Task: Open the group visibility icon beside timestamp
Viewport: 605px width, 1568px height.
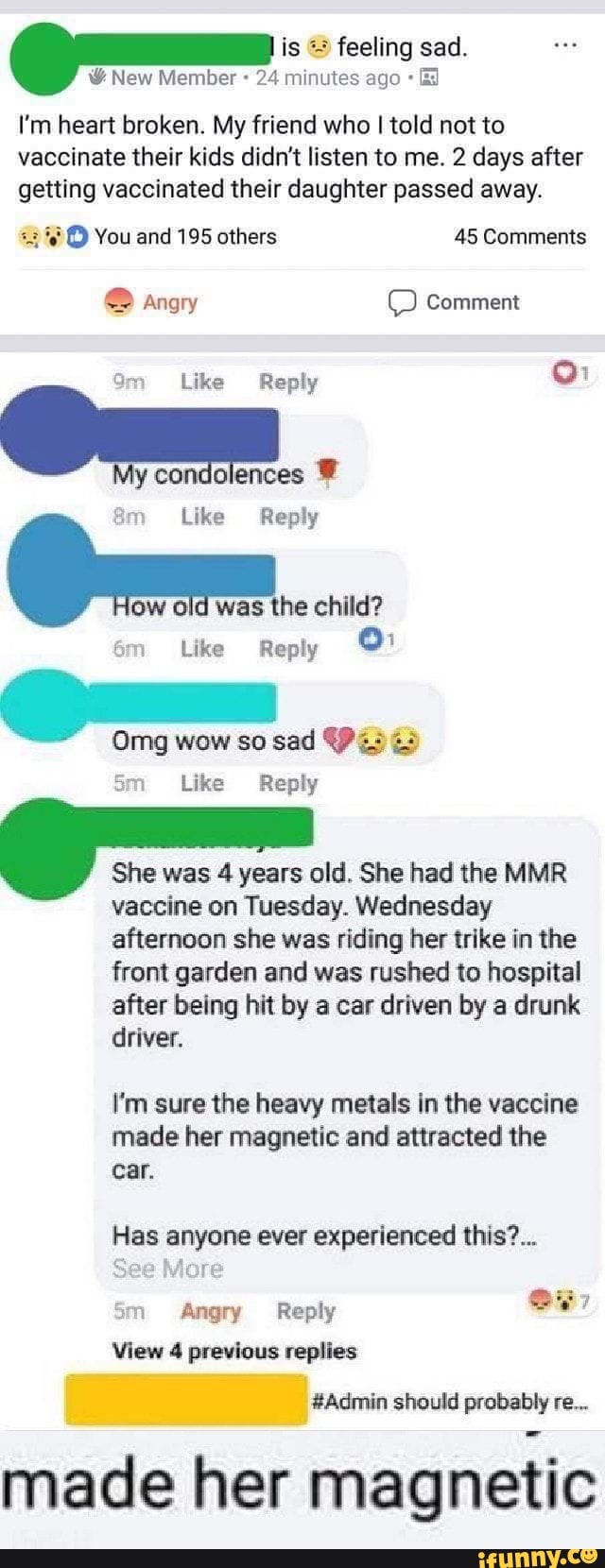Action: click(427, 77)
